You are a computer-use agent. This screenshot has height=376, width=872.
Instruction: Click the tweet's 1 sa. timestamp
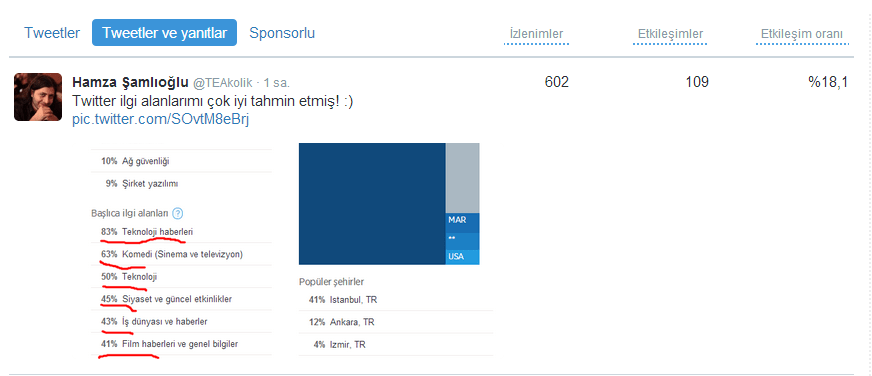pyautogui.click(x=277, y=83)
